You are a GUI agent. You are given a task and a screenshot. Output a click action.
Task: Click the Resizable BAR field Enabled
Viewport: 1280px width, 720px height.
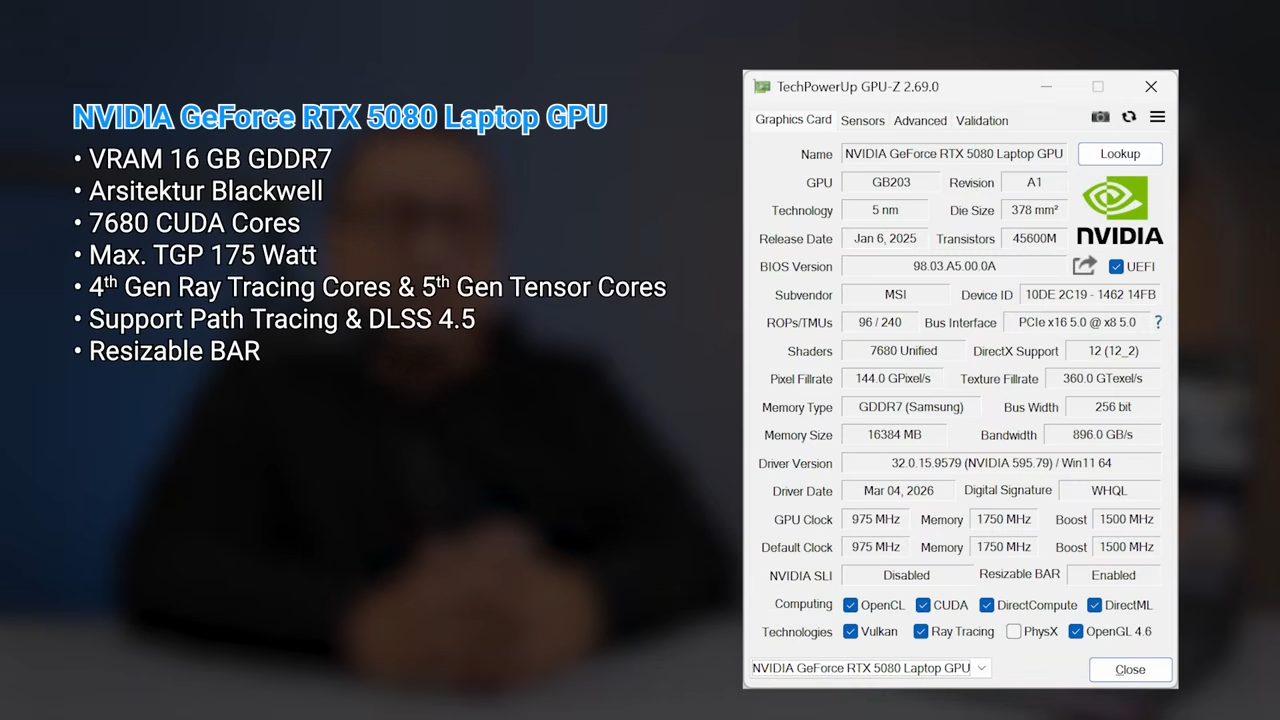1113,575
